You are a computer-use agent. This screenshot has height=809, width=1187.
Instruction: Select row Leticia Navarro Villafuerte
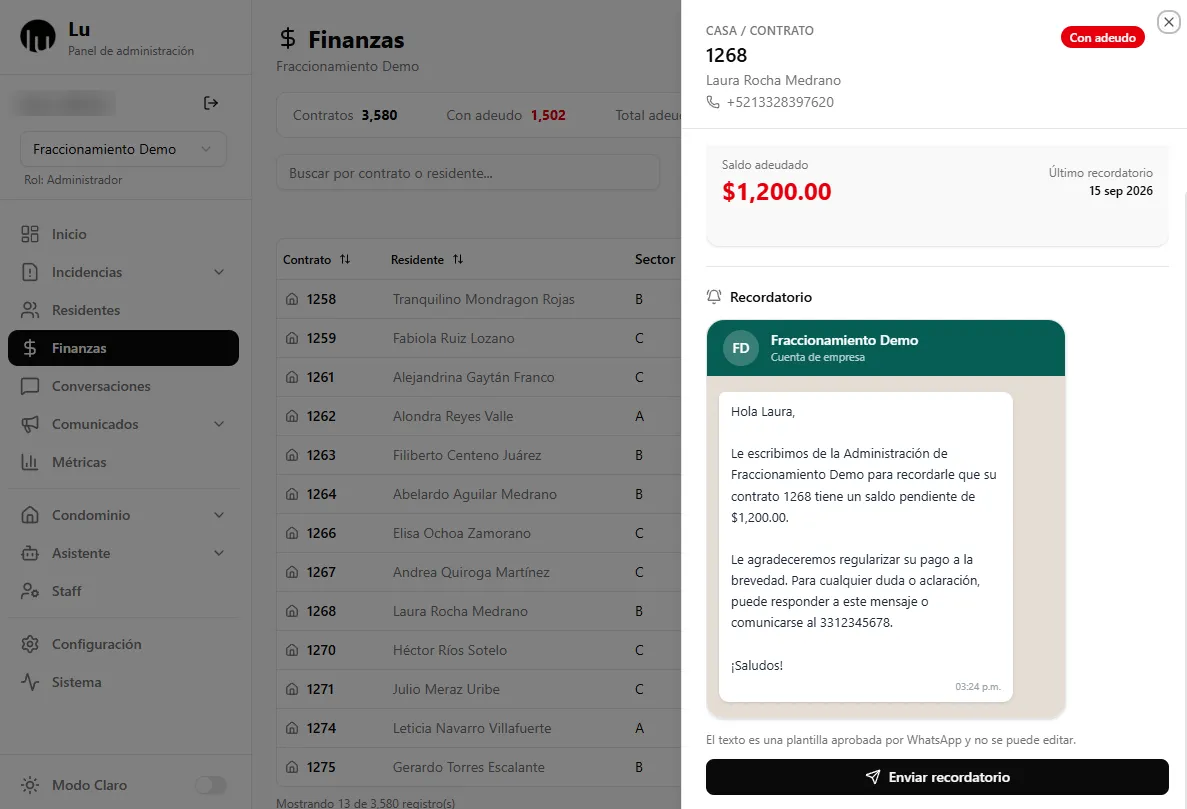[478, 728]
